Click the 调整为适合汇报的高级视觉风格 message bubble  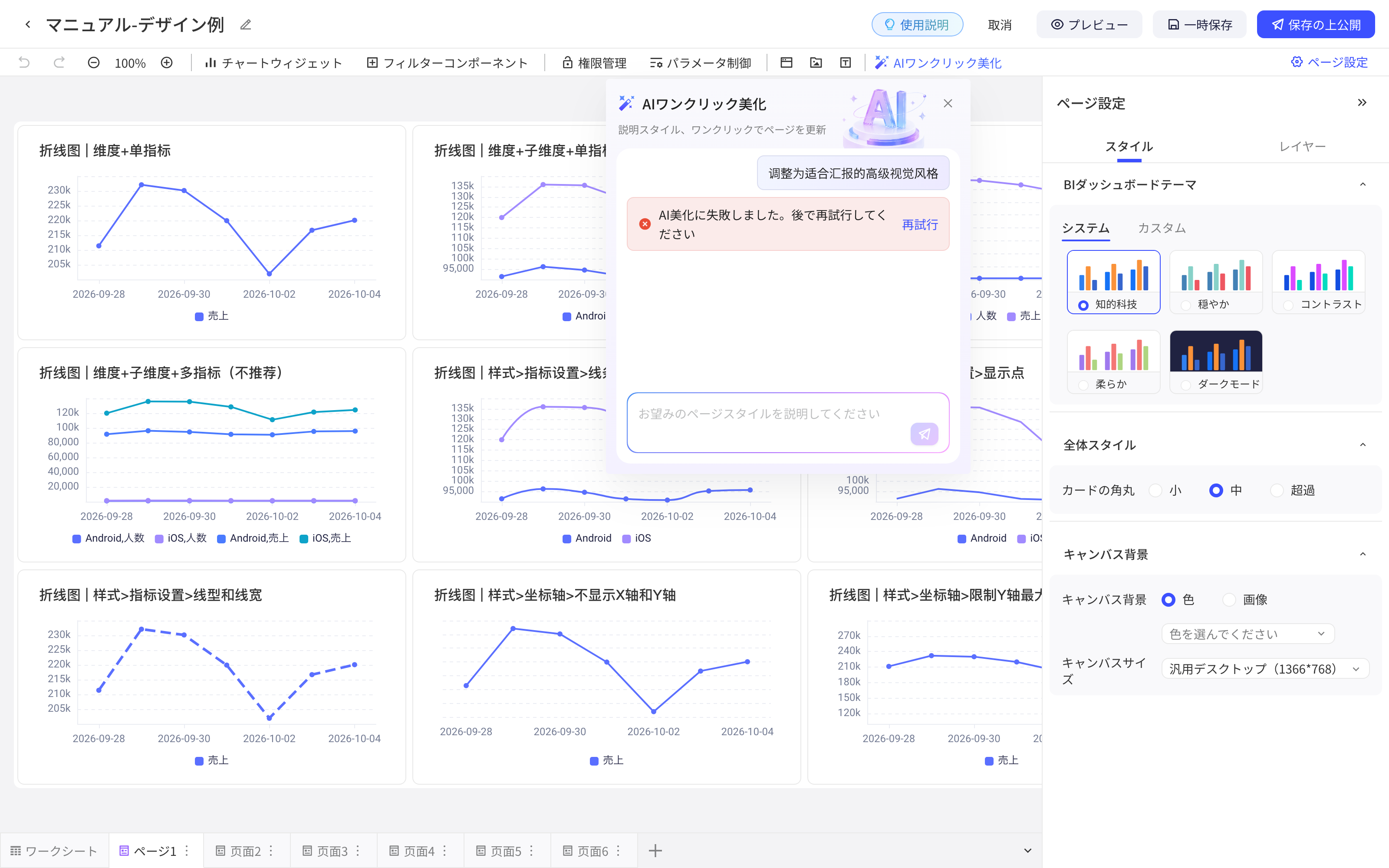point(853,173)
